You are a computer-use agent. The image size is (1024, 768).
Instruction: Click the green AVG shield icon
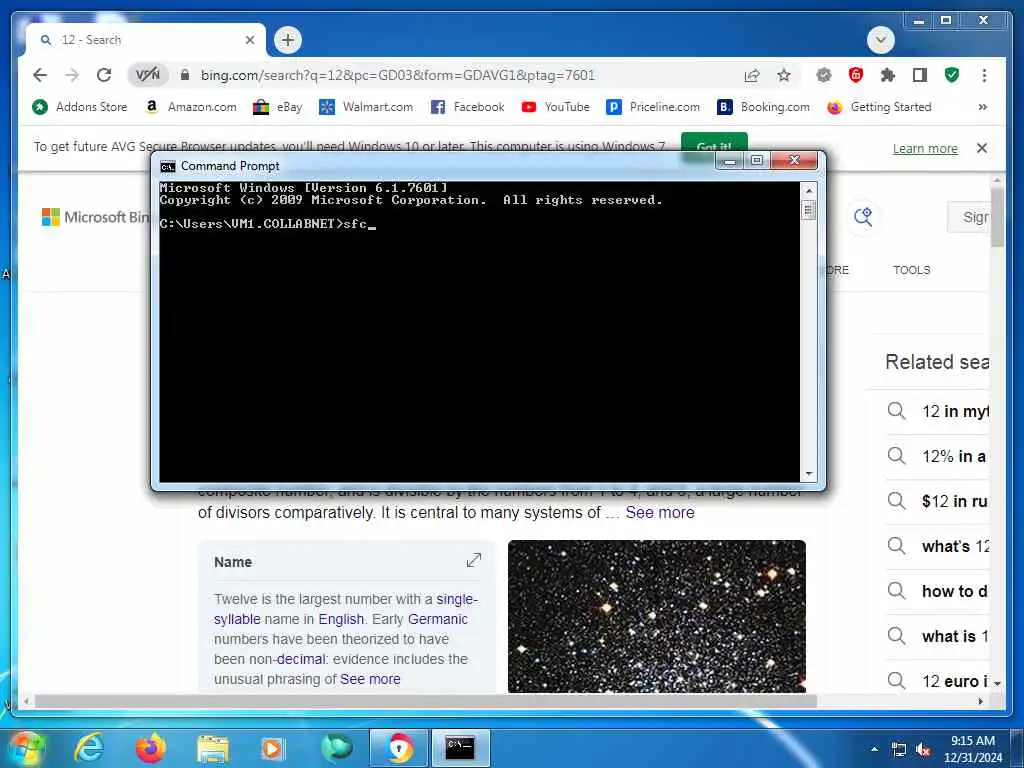952,75
